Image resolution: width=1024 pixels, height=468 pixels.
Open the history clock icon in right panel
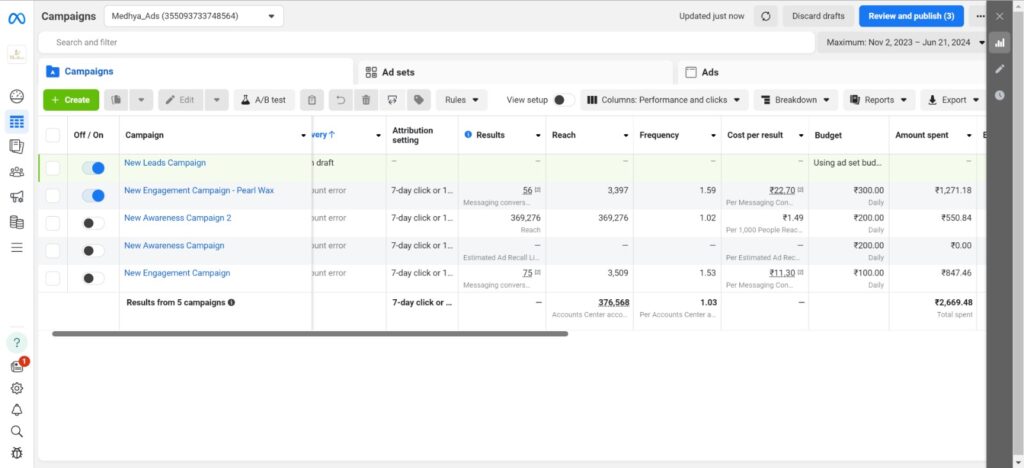[999, 95]
